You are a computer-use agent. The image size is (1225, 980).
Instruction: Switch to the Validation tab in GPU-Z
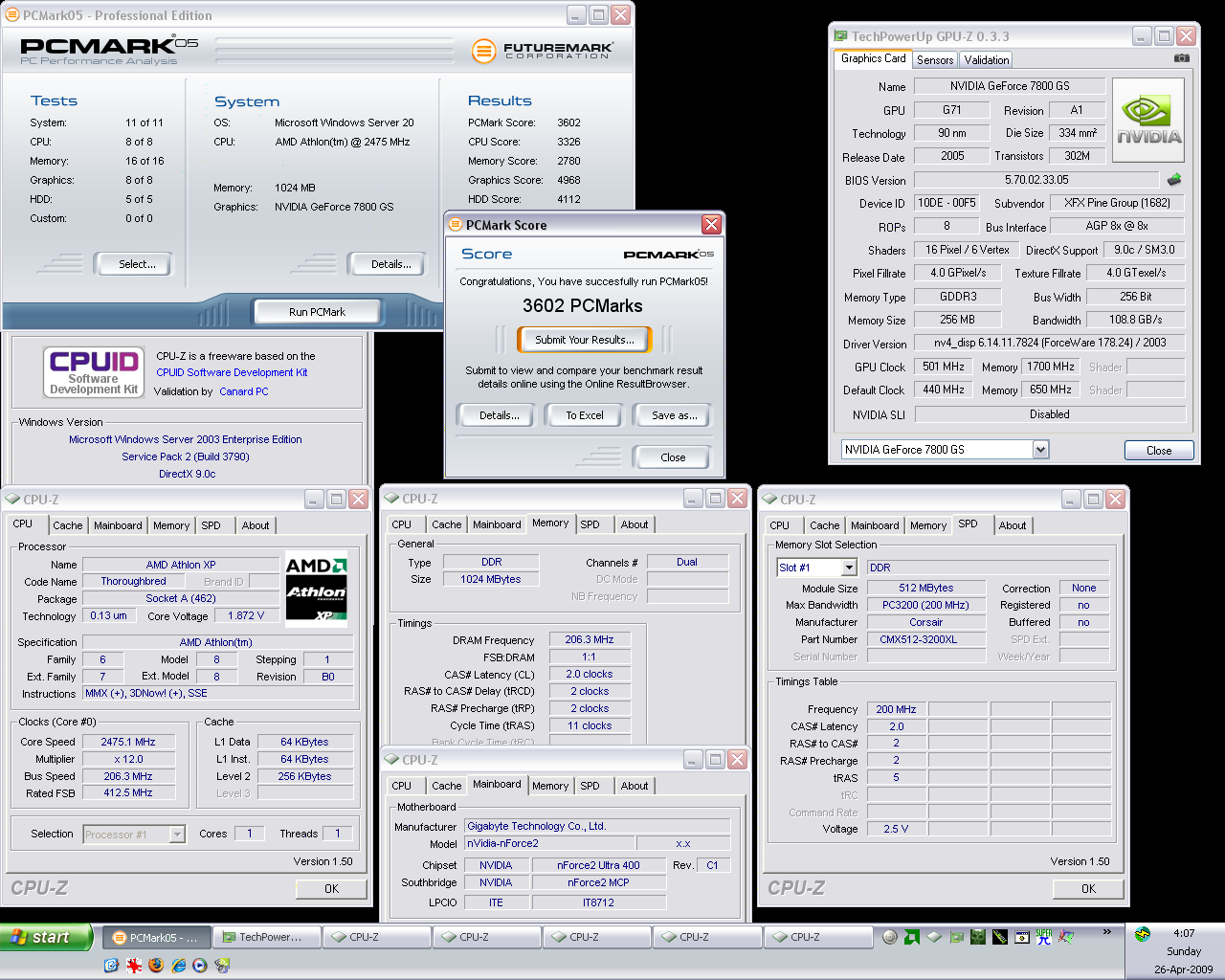987,59
